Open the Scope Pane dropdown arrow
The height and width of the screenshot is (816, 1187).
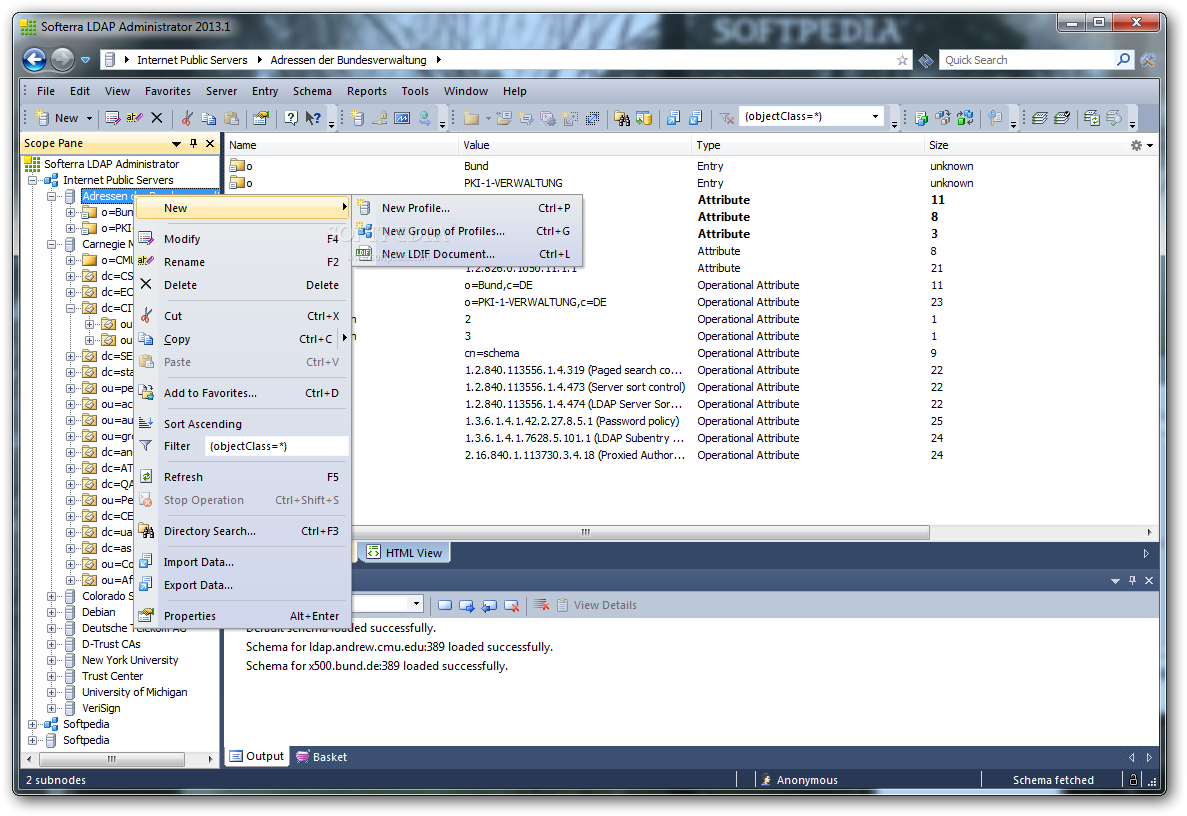(176, 144)
